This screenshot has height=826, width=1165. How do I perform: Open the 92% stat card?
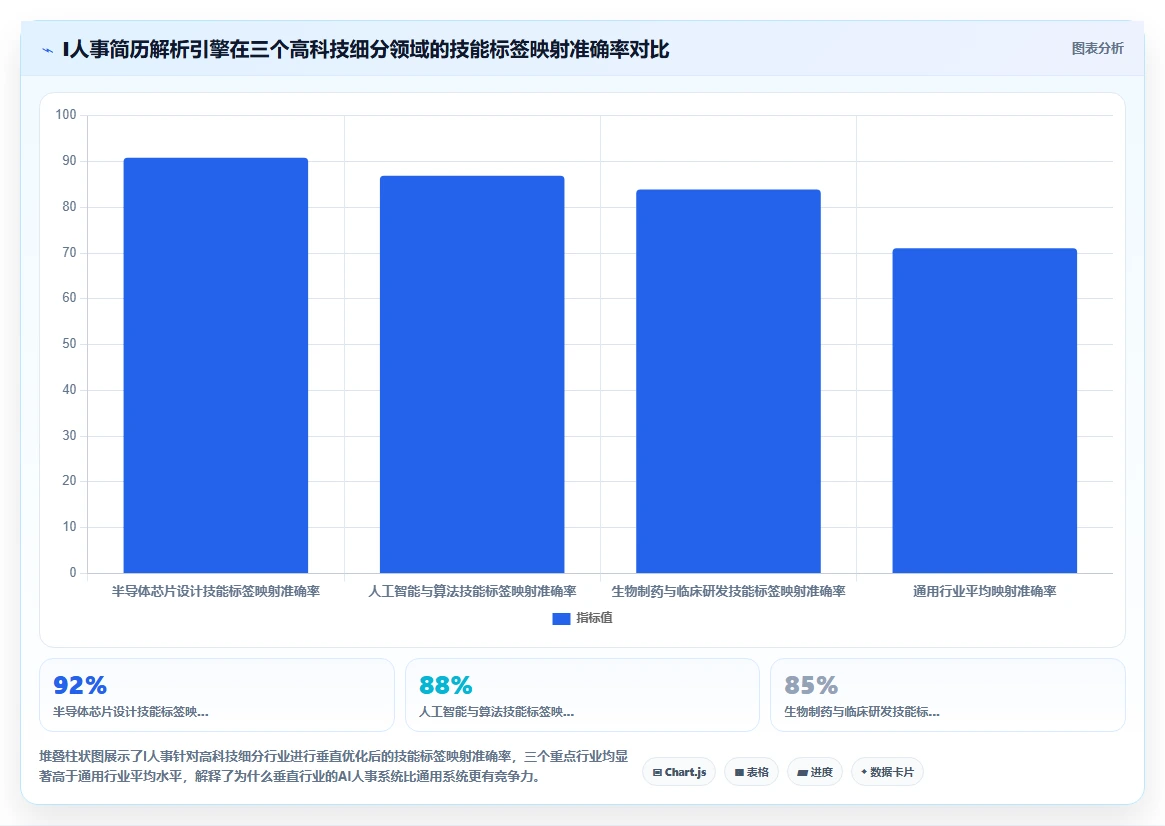(217, 695)
